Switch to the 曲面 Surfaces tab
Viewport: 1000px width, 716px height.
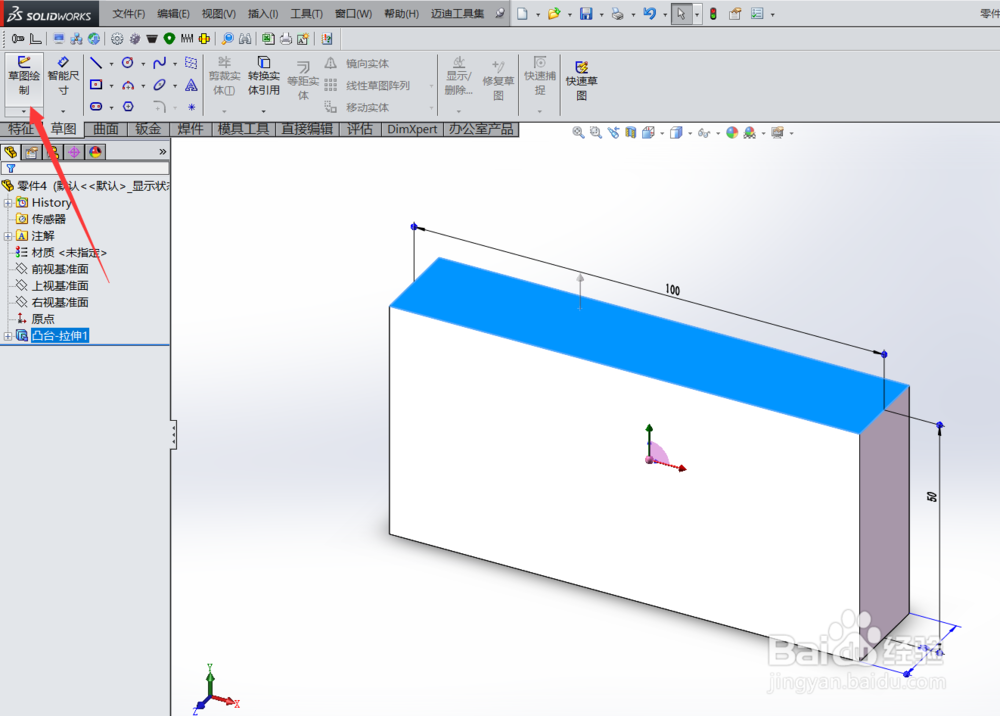tap(106, 129)
